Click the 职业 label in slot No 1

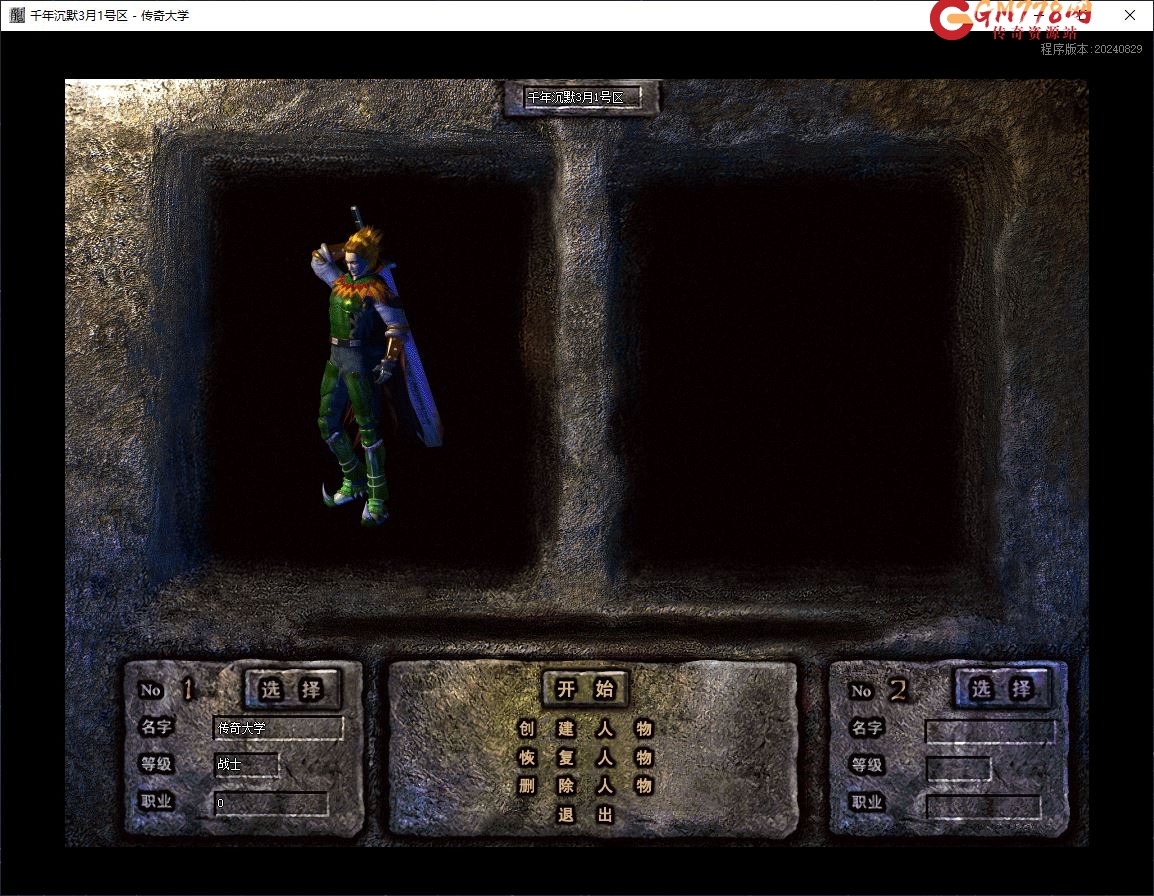[x=157, y=801]
